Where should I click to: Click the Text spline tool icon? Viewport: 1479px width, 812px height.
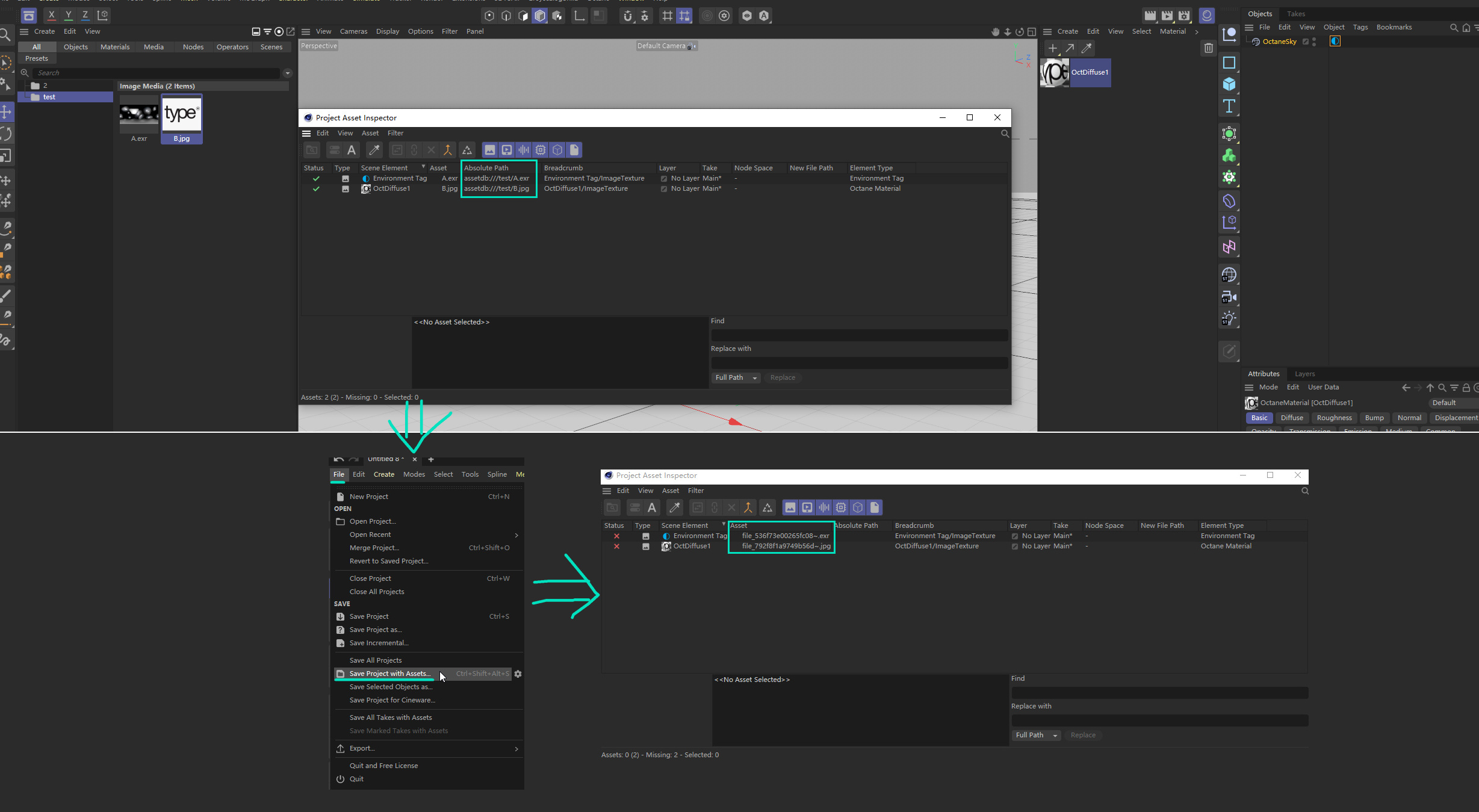point(1229,107)
